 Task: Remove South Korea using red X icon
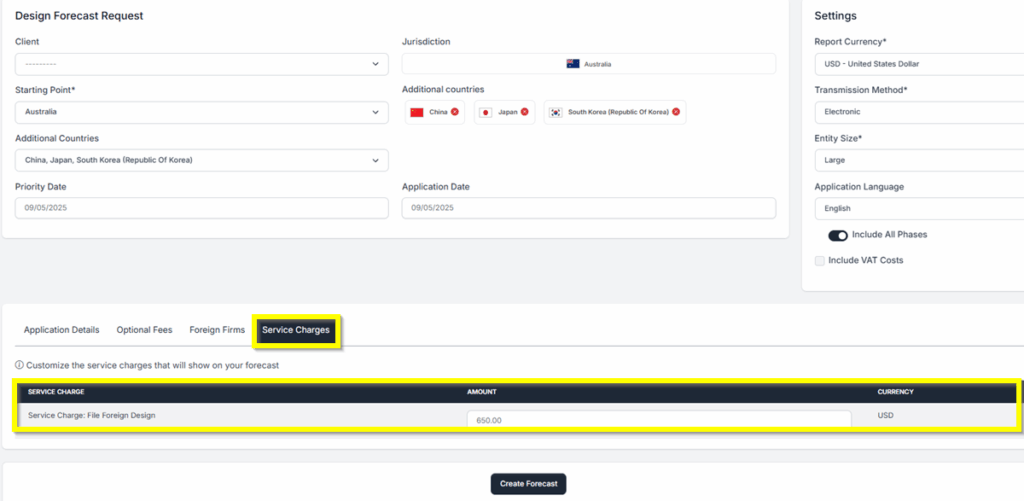point(676,112)
